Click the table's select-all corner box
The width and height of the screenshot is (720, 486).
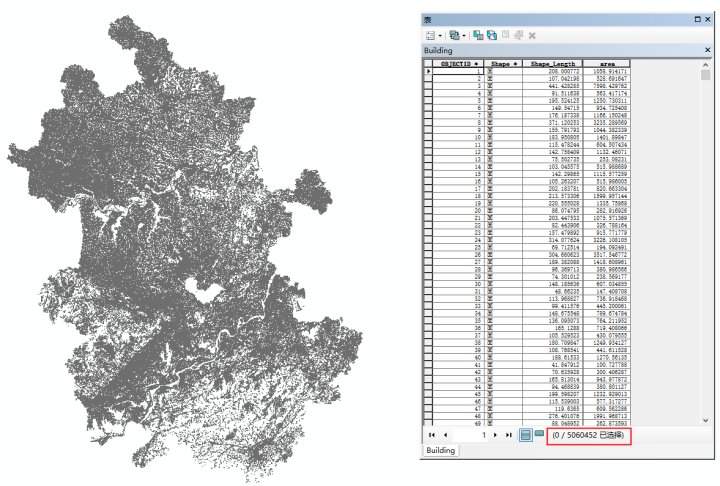[x=428, y=63]
